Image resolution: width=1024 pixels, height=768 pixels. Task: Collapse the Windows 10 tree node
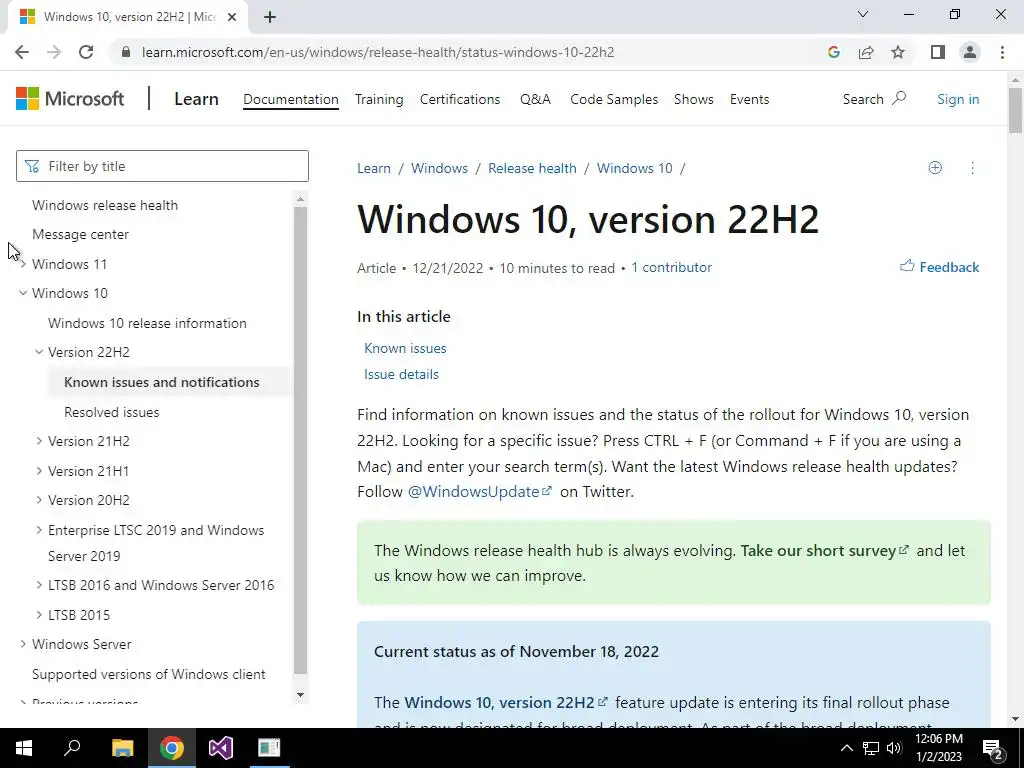[x=23, y=293]
